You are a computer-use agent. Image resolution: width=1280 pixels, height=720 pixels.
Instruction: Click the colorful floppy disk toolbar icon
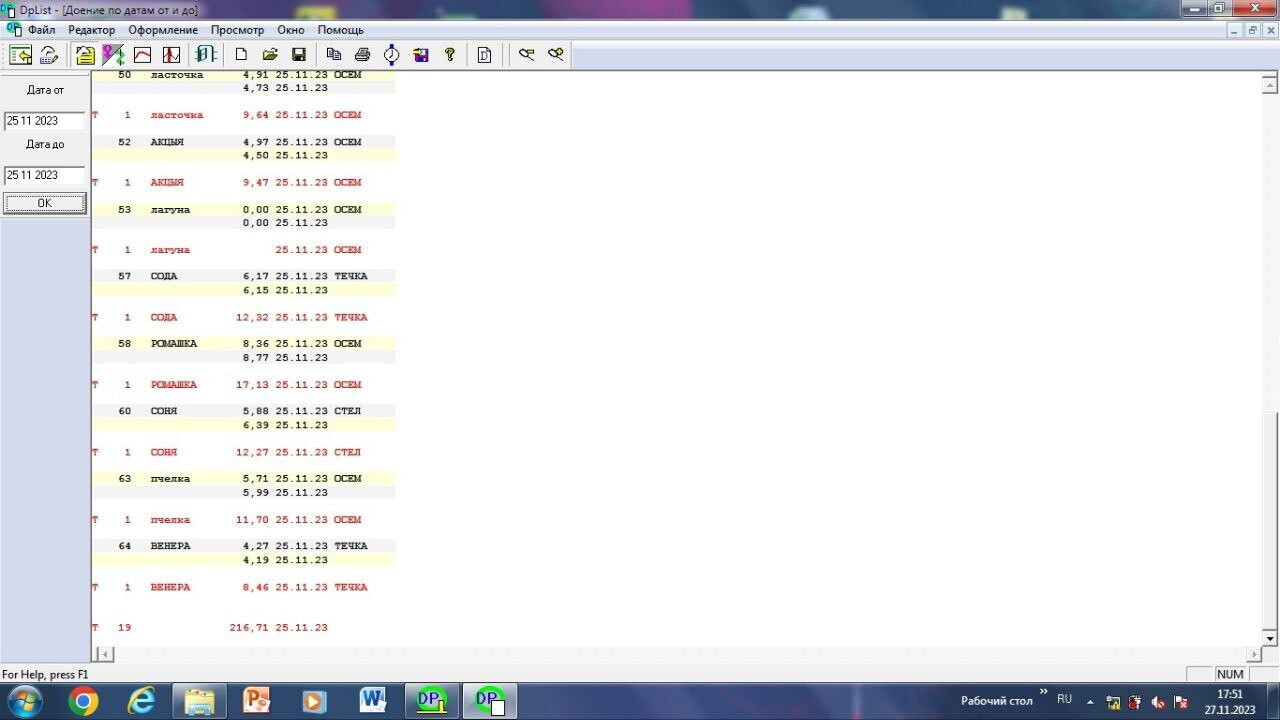(x=421, y=55)
